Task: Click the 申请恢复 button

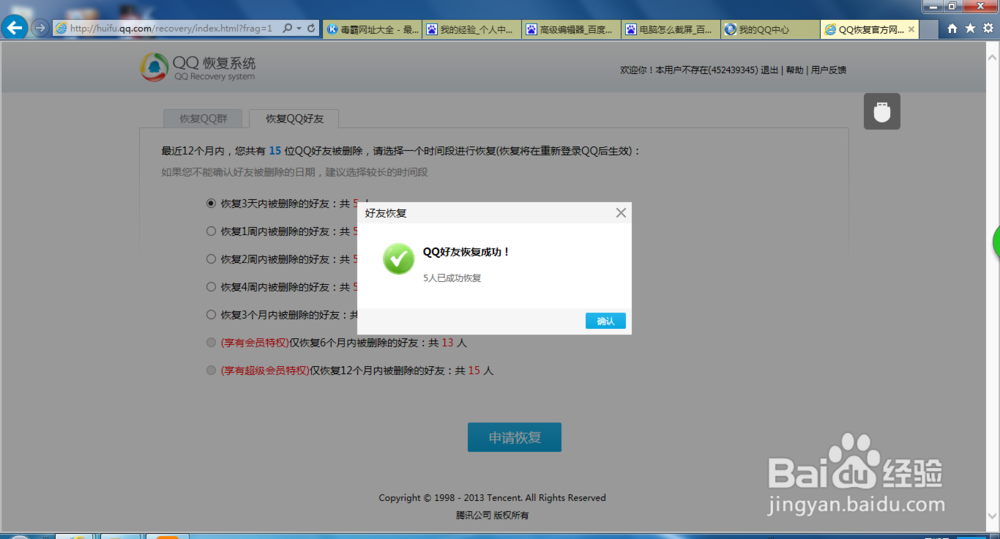Action: point(515,438)
